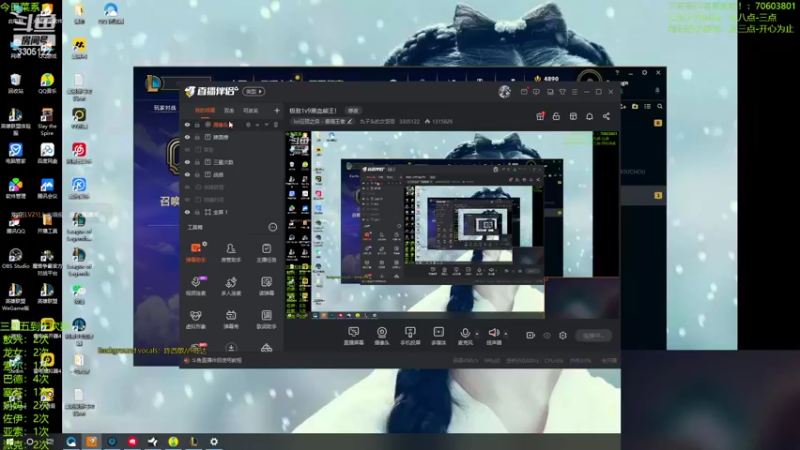Collapse the 工具箱 toolbox with circle button
The width and height of the screenshot is (800, 450).
(272, 227)
